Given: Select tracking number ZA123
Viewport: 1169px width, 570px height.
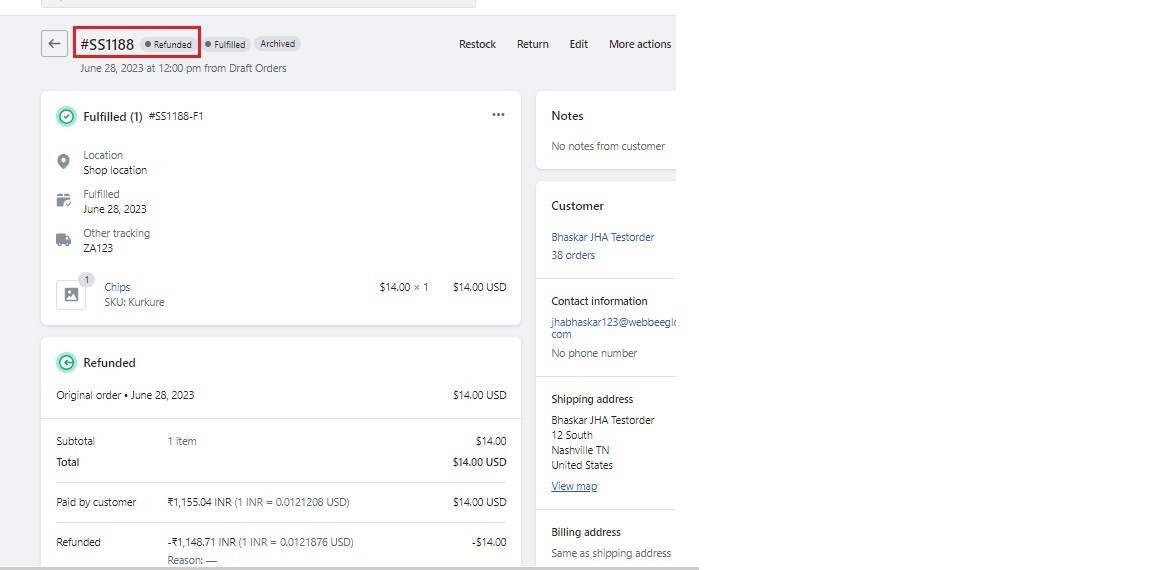Looking at the screenshot, I should click(x=98, y=248).
